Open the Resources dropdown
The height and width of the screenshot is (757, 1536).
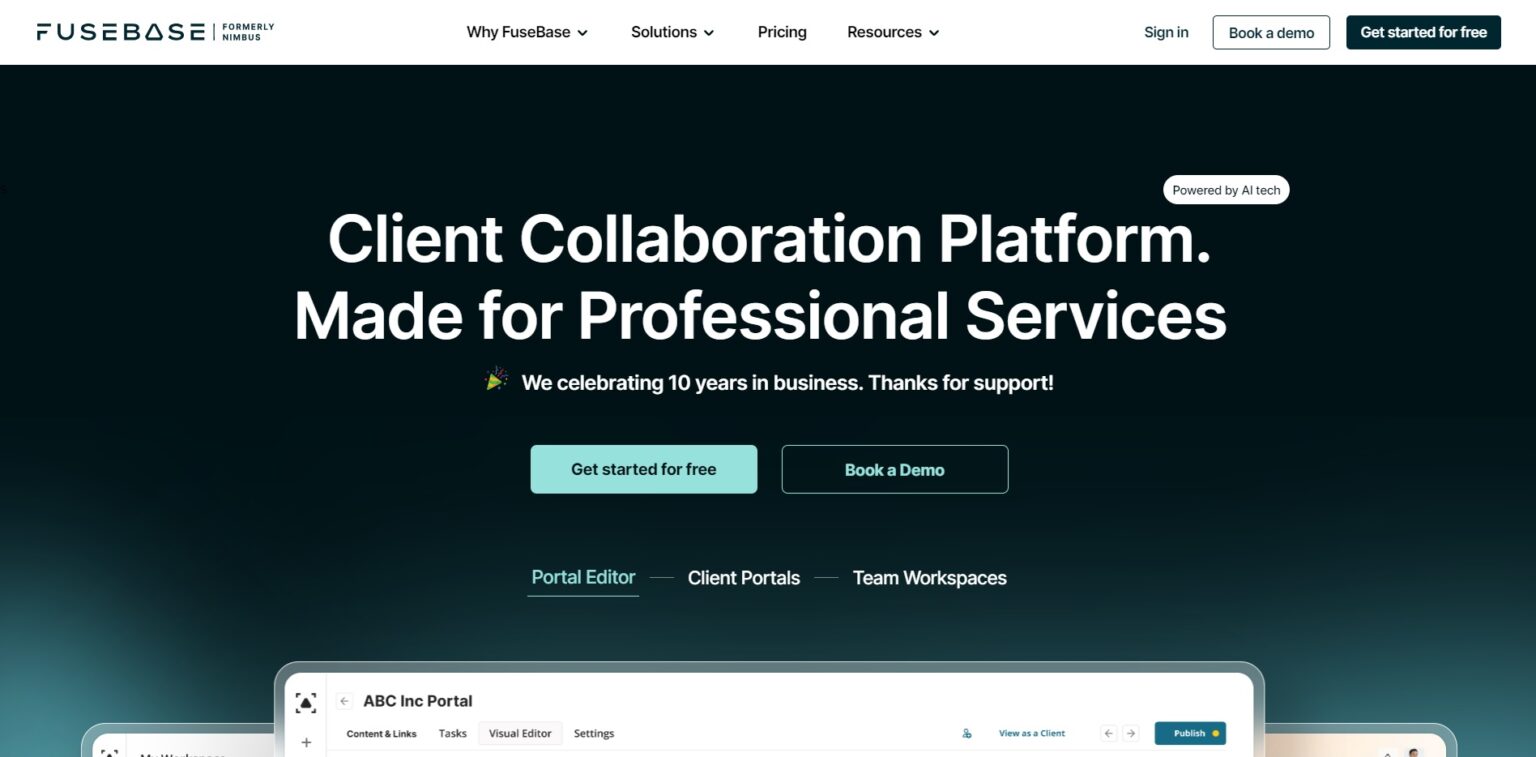[892, 32]
